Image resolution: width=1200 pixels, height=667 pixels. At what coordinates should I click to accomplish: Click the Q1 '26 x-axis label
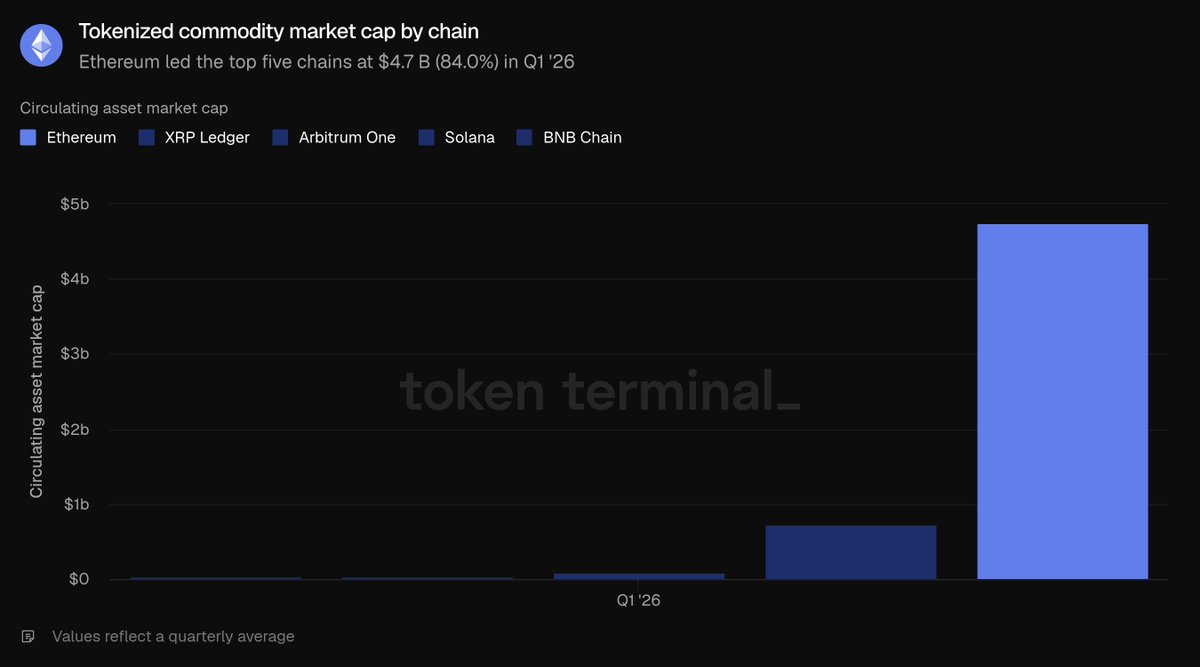point(638,601)
